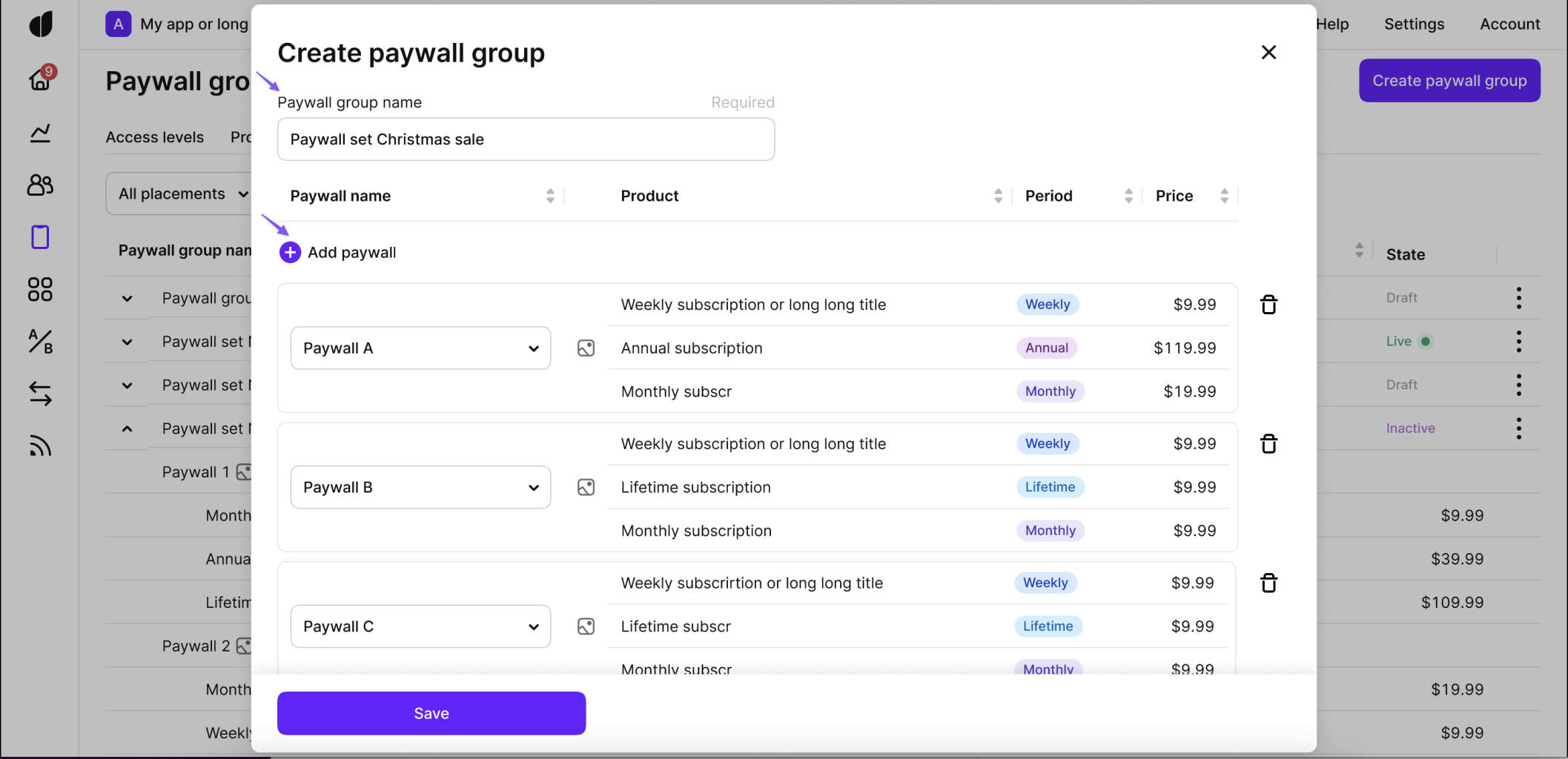Open the Paywall B dropdown
The image size is (1568, 759).
click(420, 488)
